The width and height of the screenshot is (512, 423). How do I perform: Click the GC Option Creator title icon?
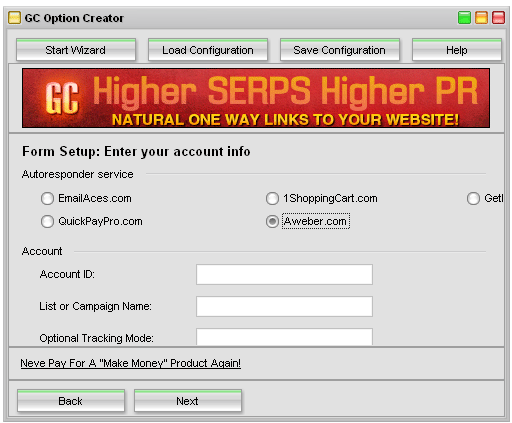(14, 18)
